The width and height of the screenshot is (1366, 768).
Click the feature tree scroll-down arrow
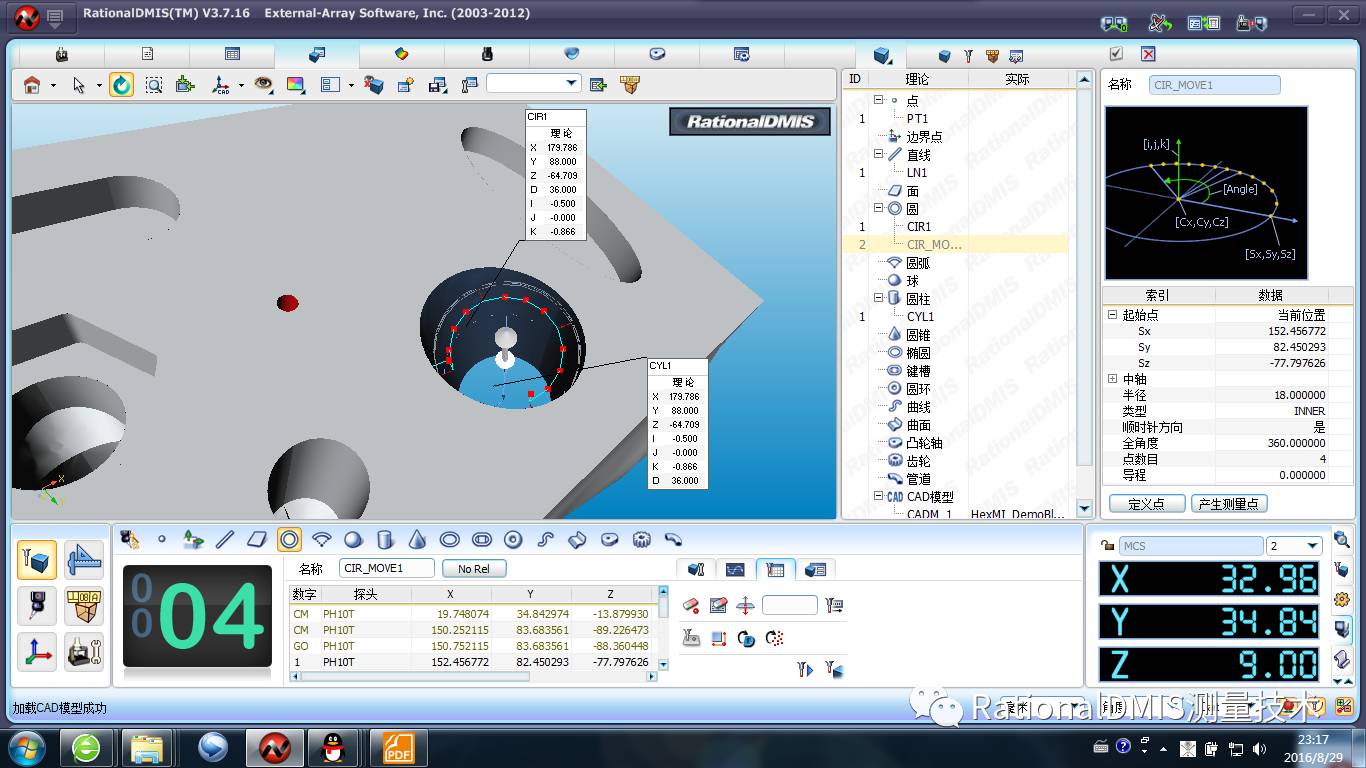pos(1084,509)
